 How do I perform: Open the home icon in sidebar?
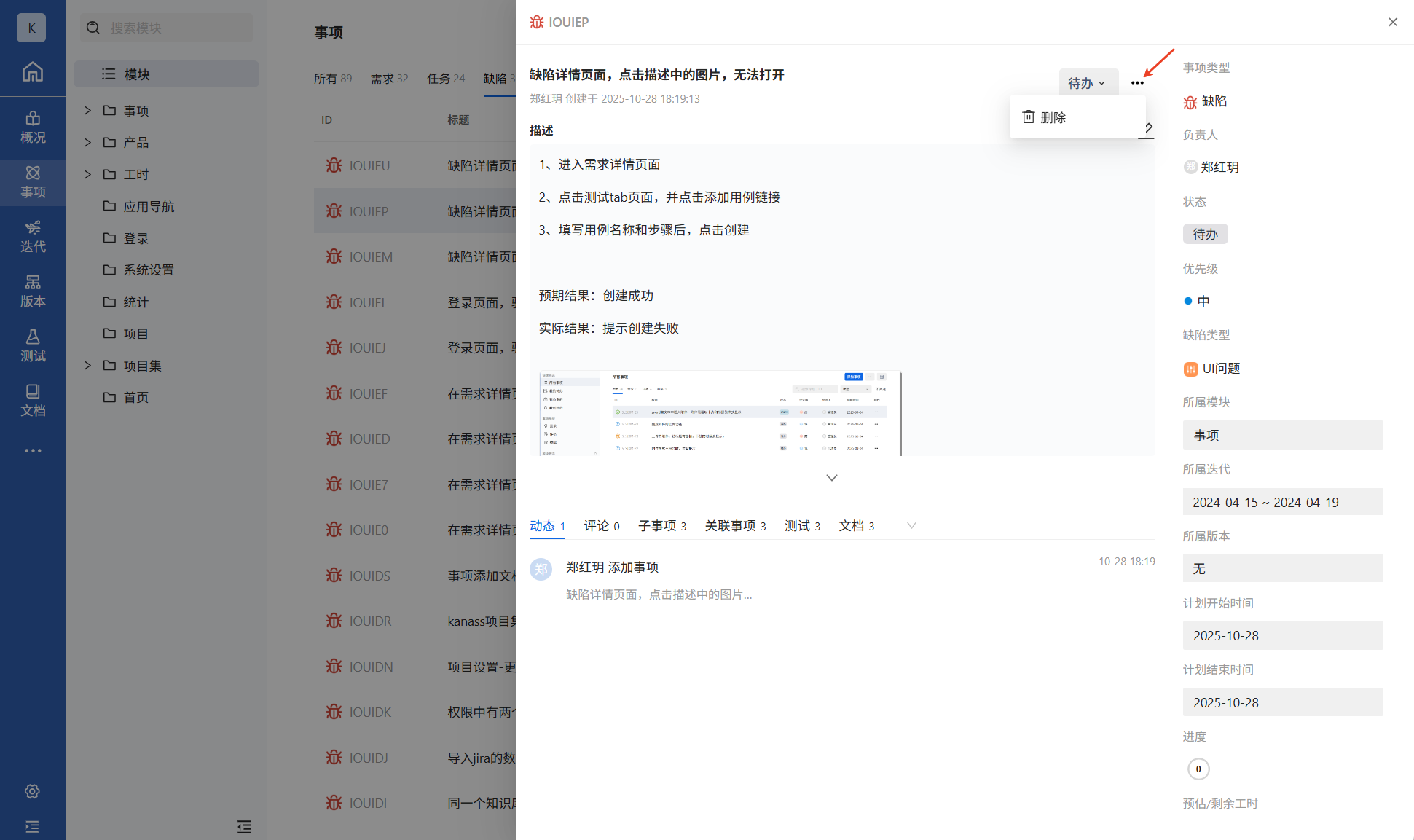click(33, 72)
